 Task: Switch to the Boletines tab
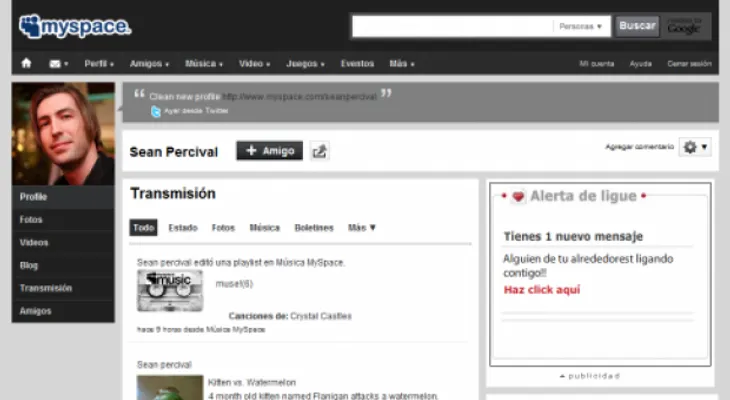coord(314,228)
